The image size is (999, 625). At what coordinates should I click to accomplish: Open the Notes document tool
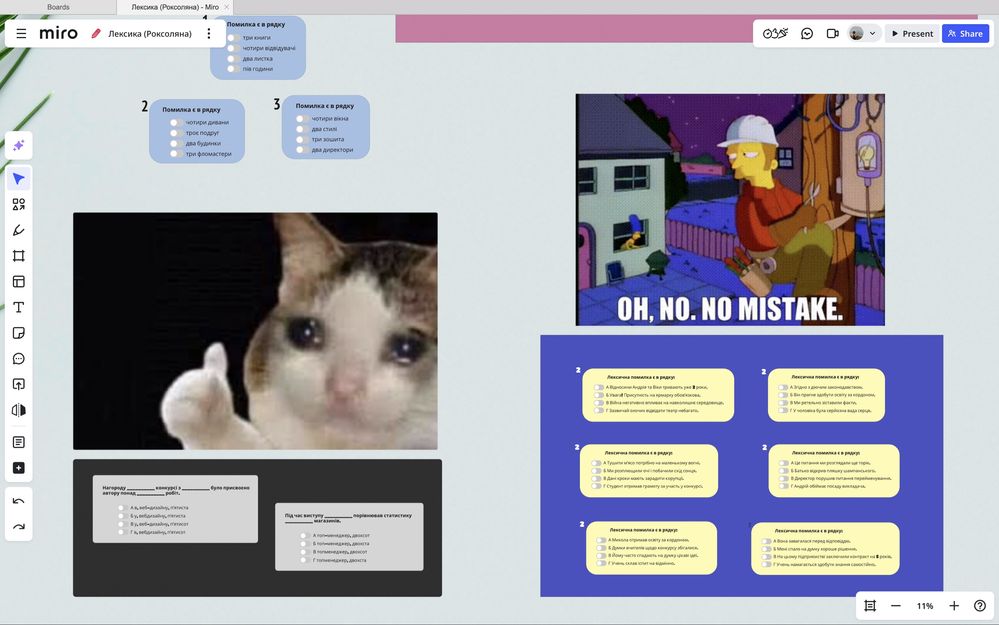[x=18, y=442]
